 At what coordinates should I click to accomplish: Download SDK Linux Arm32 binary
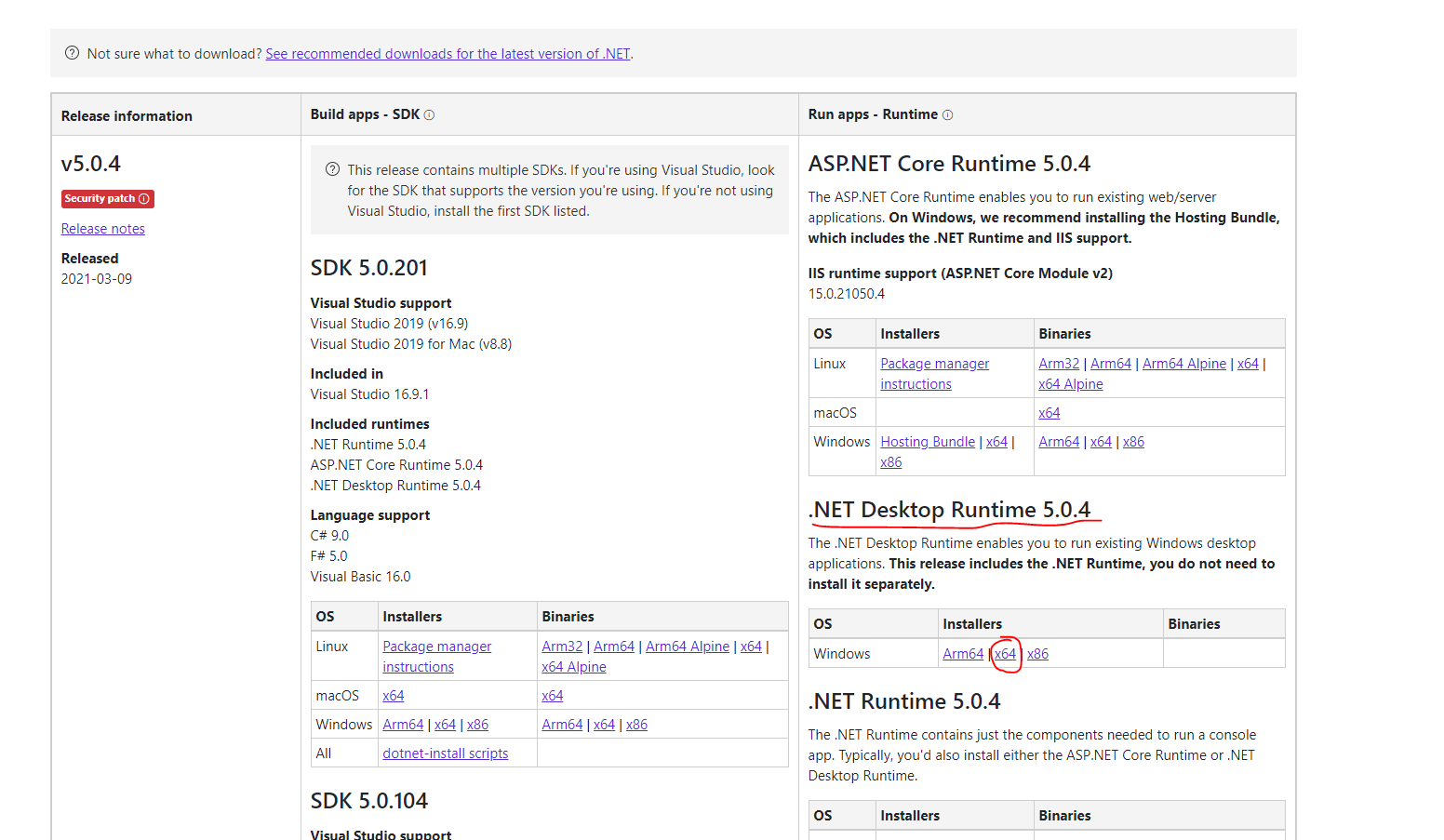pos(562,647)
